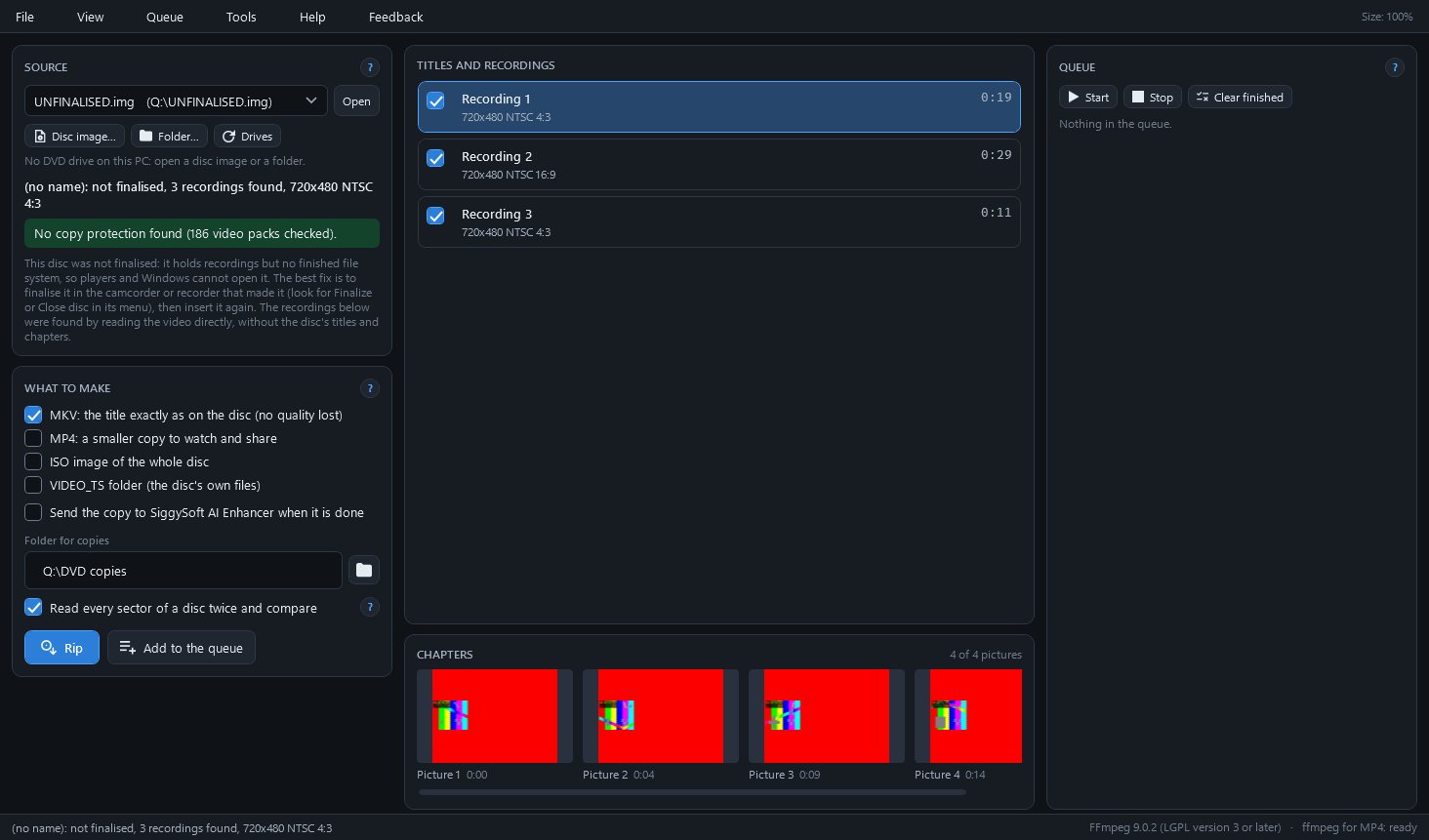This screenshot has height=840, width=1429.
Task: Select the Recording 3 row title
Action: pos(497,214)
